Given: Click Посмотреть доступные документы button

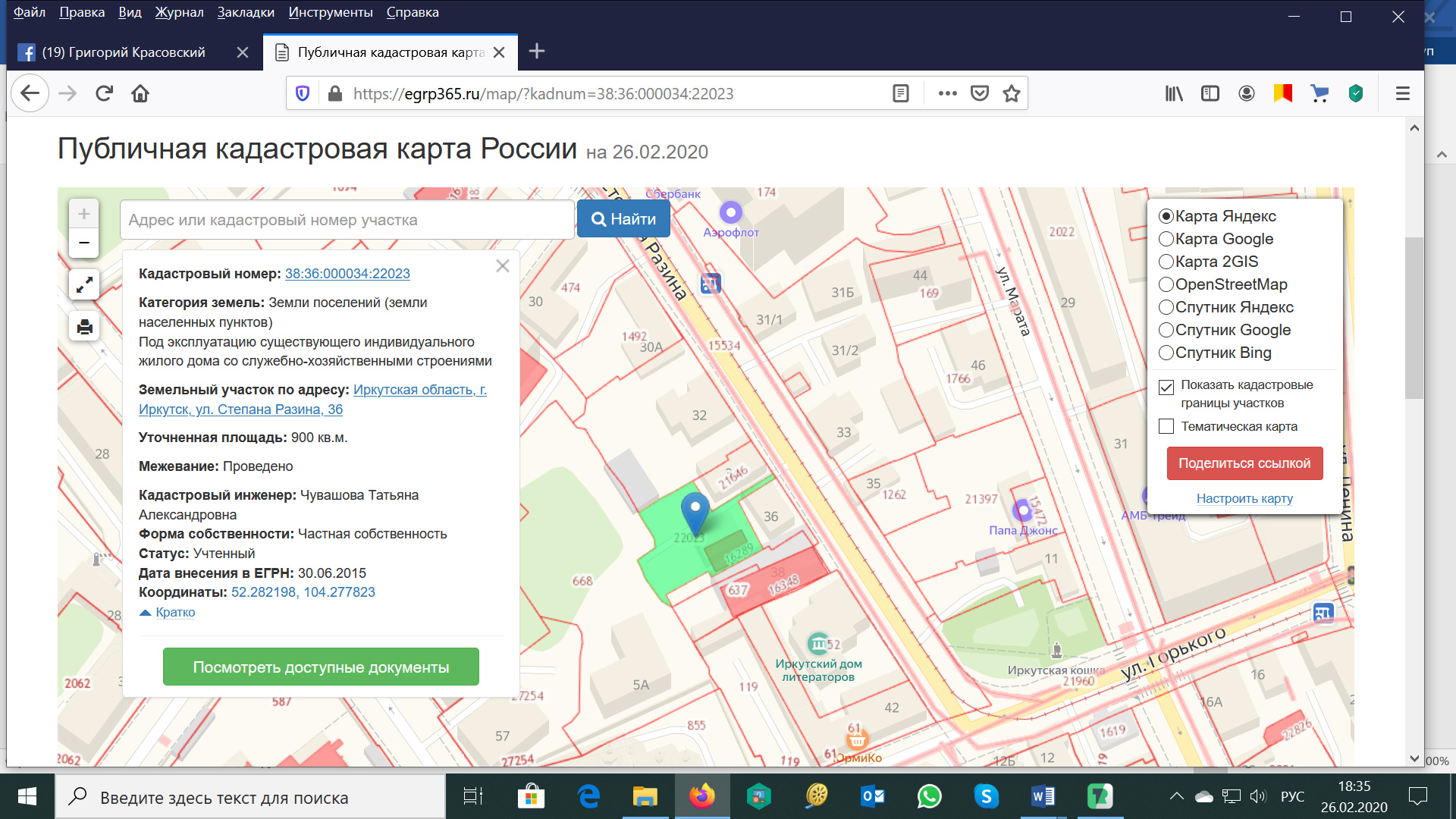Looking at the screenshot, I should [x=321, y=667].
